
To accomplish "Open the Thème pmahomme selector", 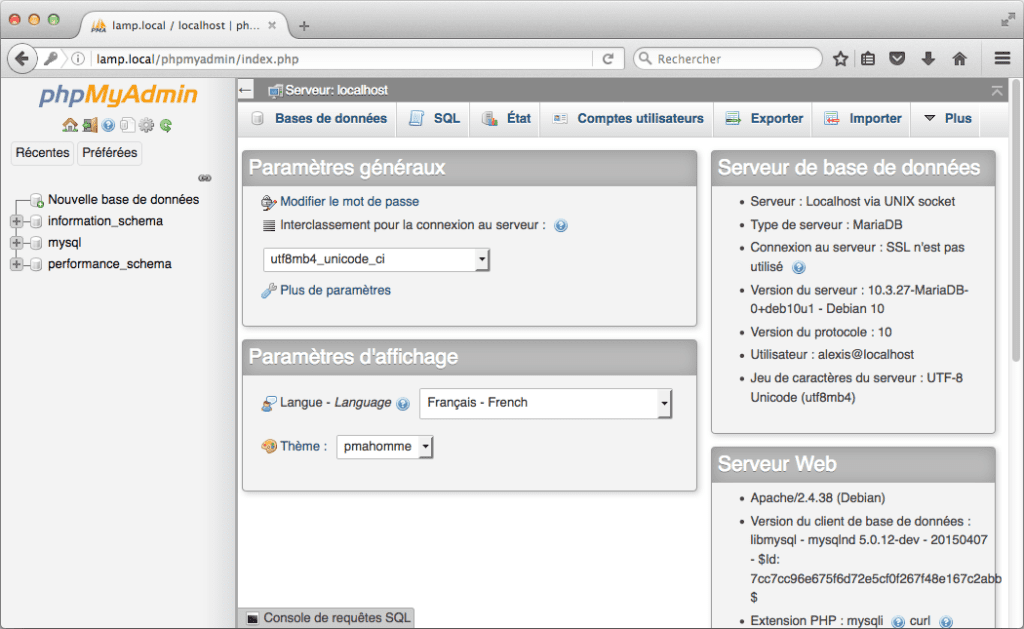I will (384, 446).
